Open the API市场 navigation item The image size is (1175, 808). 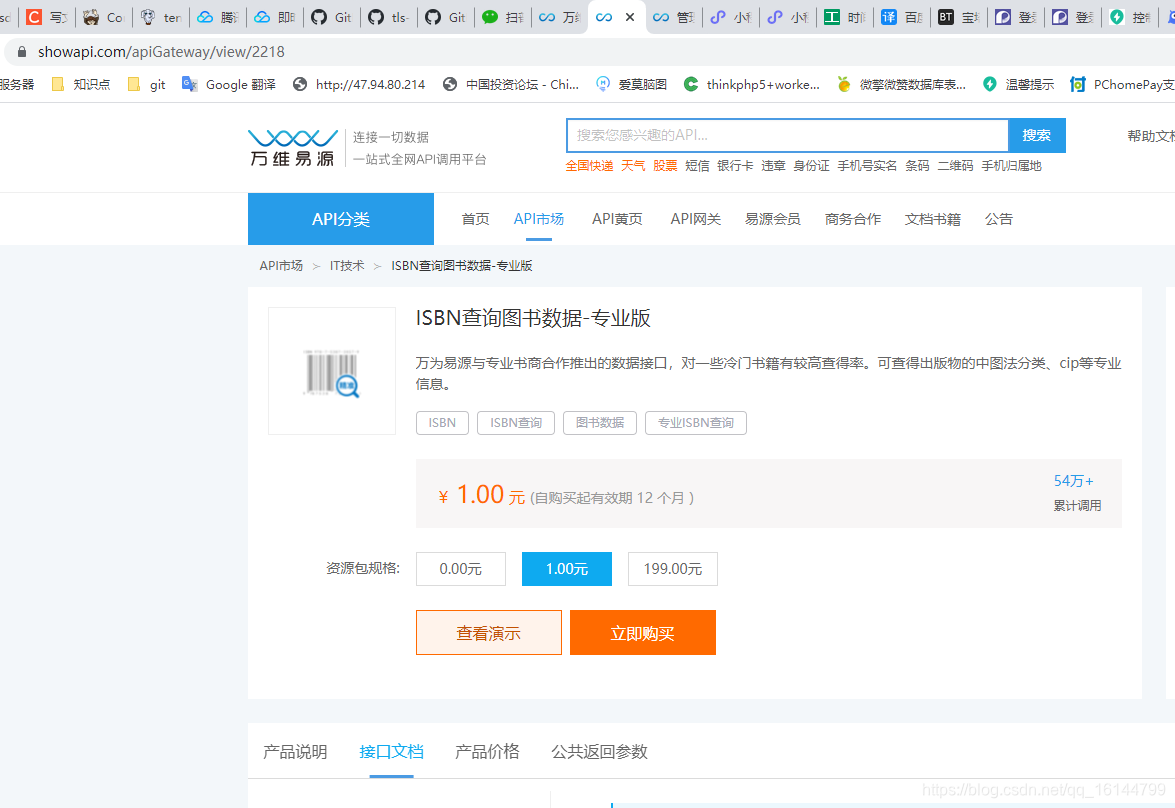[x=539, y=219]
